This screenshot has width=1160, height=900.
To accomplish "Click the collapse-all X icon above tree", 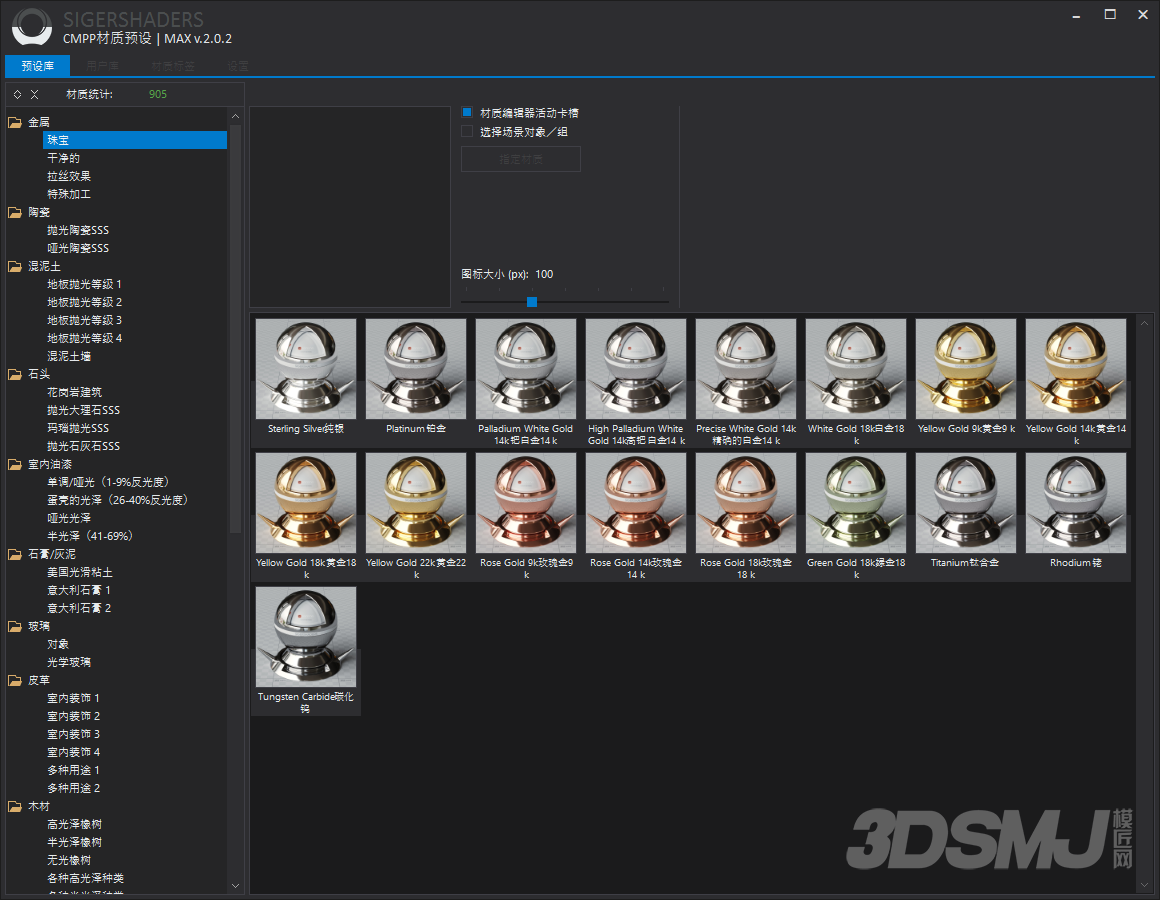I will [35, 94].
